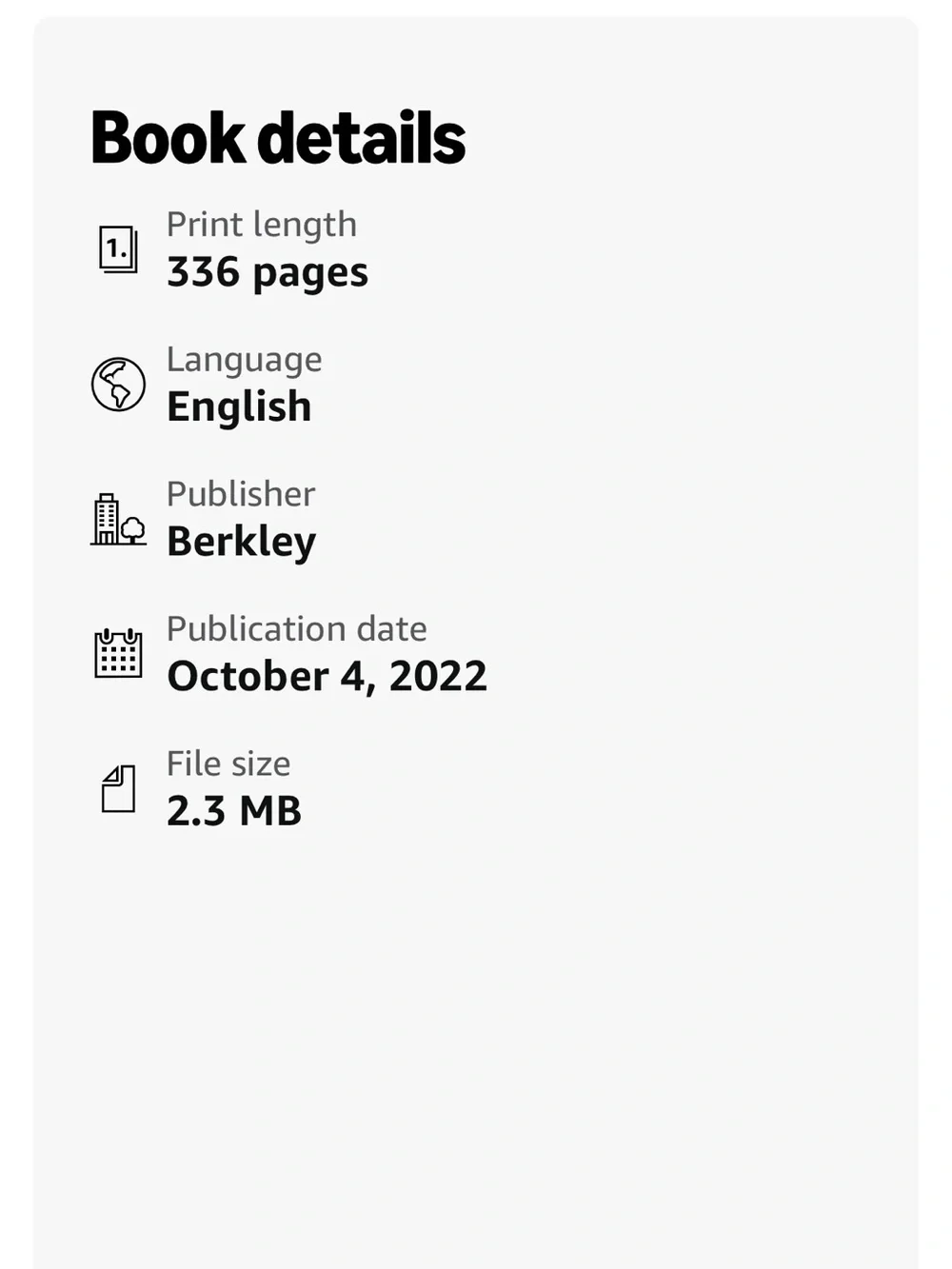
Task: Click the publication date calendar icon
Action: [118, 653]
